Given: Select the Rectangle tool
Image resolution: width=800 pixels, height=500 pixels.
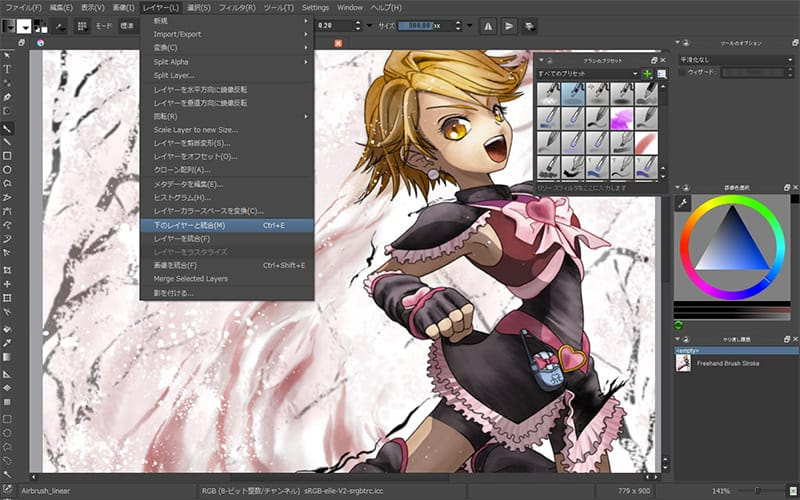Looking at the screenshot, I should click(x=7, y=156).
